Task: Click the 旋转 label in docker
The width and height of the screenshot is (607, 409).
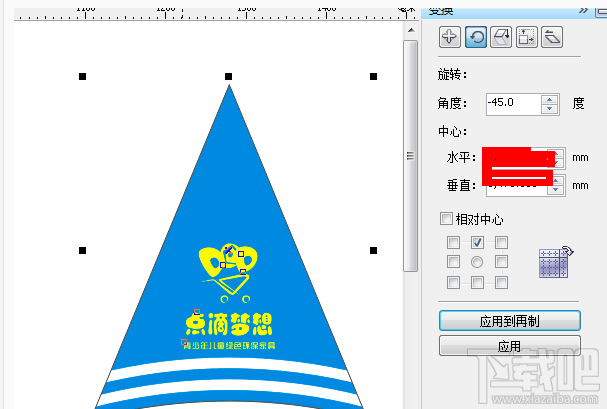Action: 452,74
